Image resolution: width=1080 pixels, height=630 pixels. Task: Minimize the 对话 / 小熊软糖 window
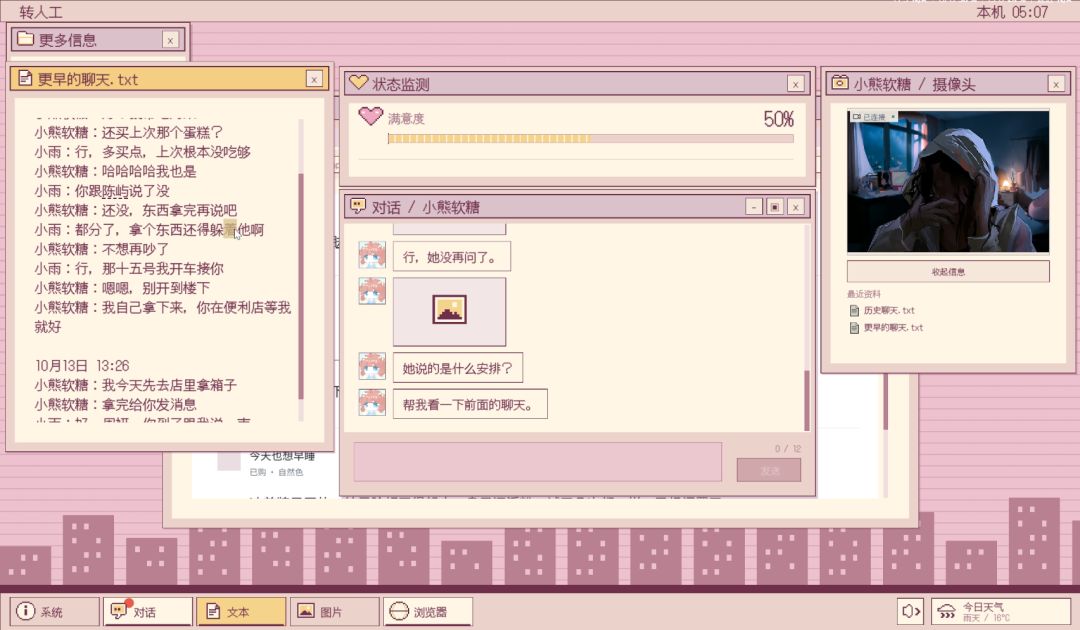[x=754, y=207]
